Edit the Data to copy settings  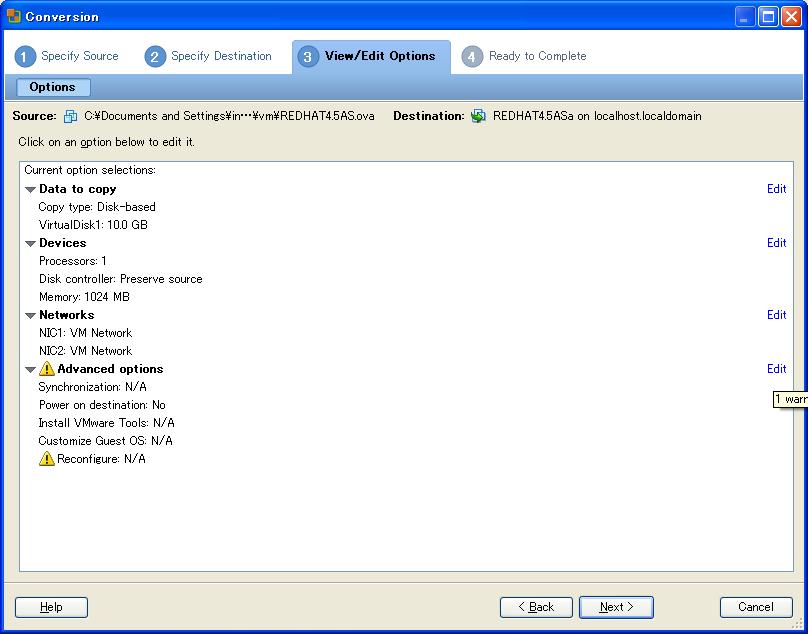777,189
